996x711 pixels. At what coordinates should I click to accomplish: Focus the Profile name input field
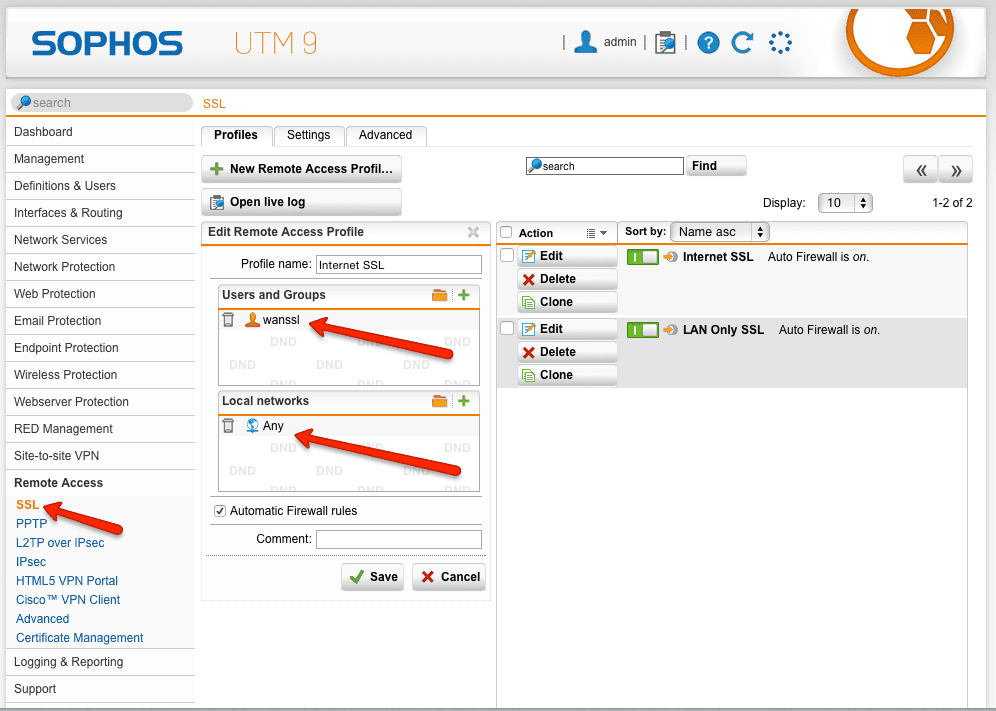click(399, 265)
